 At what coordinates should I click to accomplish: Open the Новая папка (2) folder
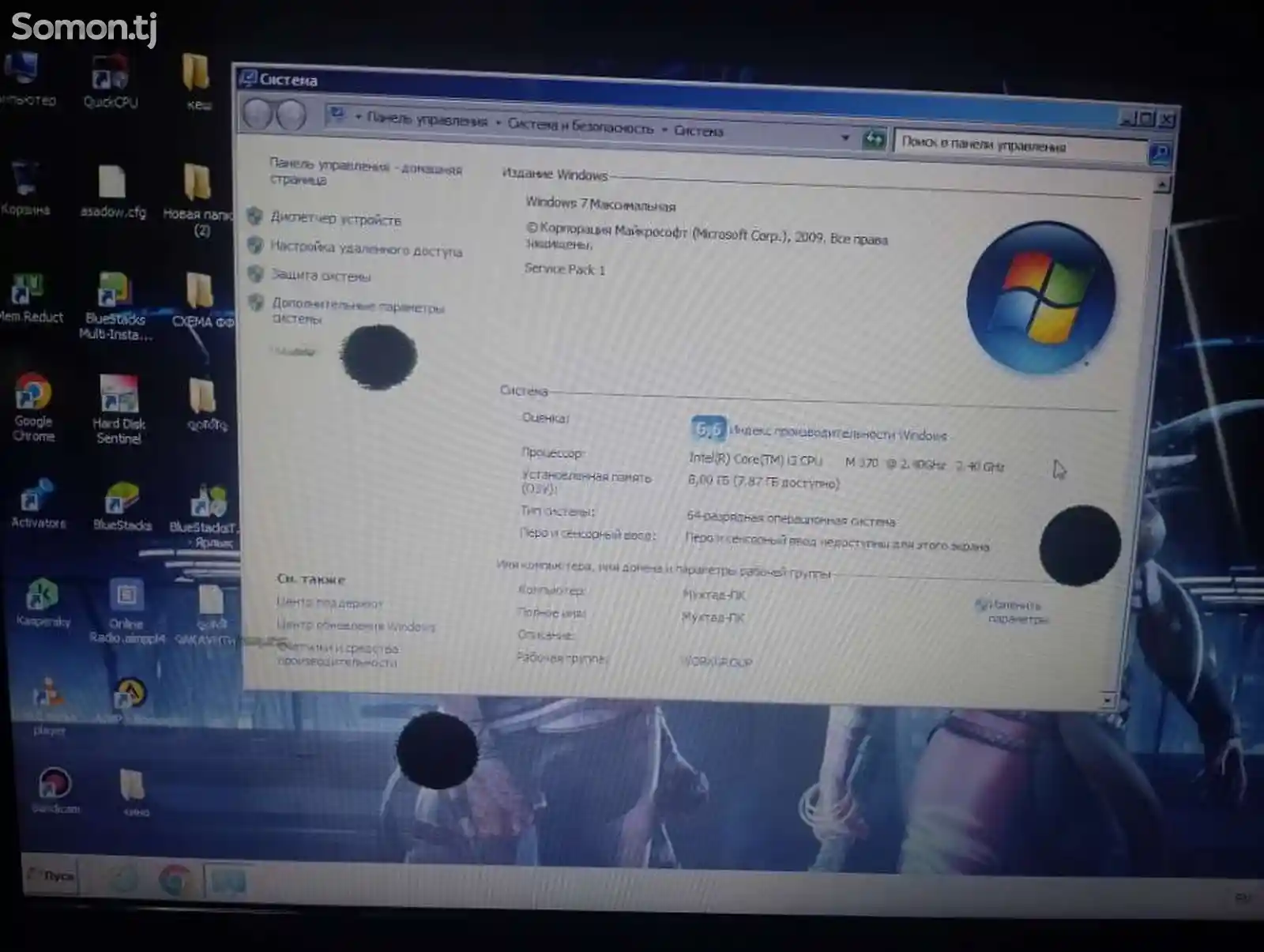[x=197, y=200]
